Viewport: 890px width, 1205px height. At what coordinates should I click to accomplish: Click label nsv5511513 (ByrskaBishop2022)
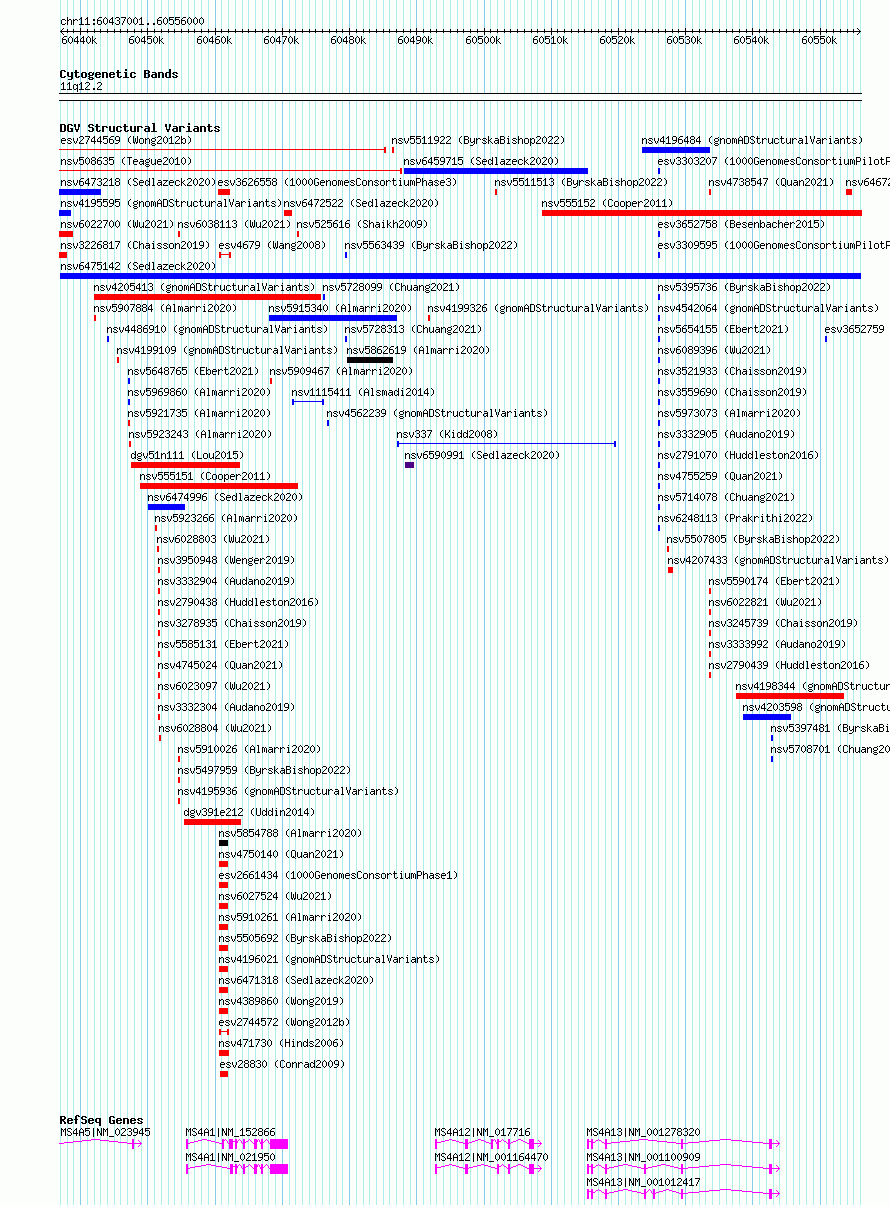pyautogui.click(x=581, y=182)
